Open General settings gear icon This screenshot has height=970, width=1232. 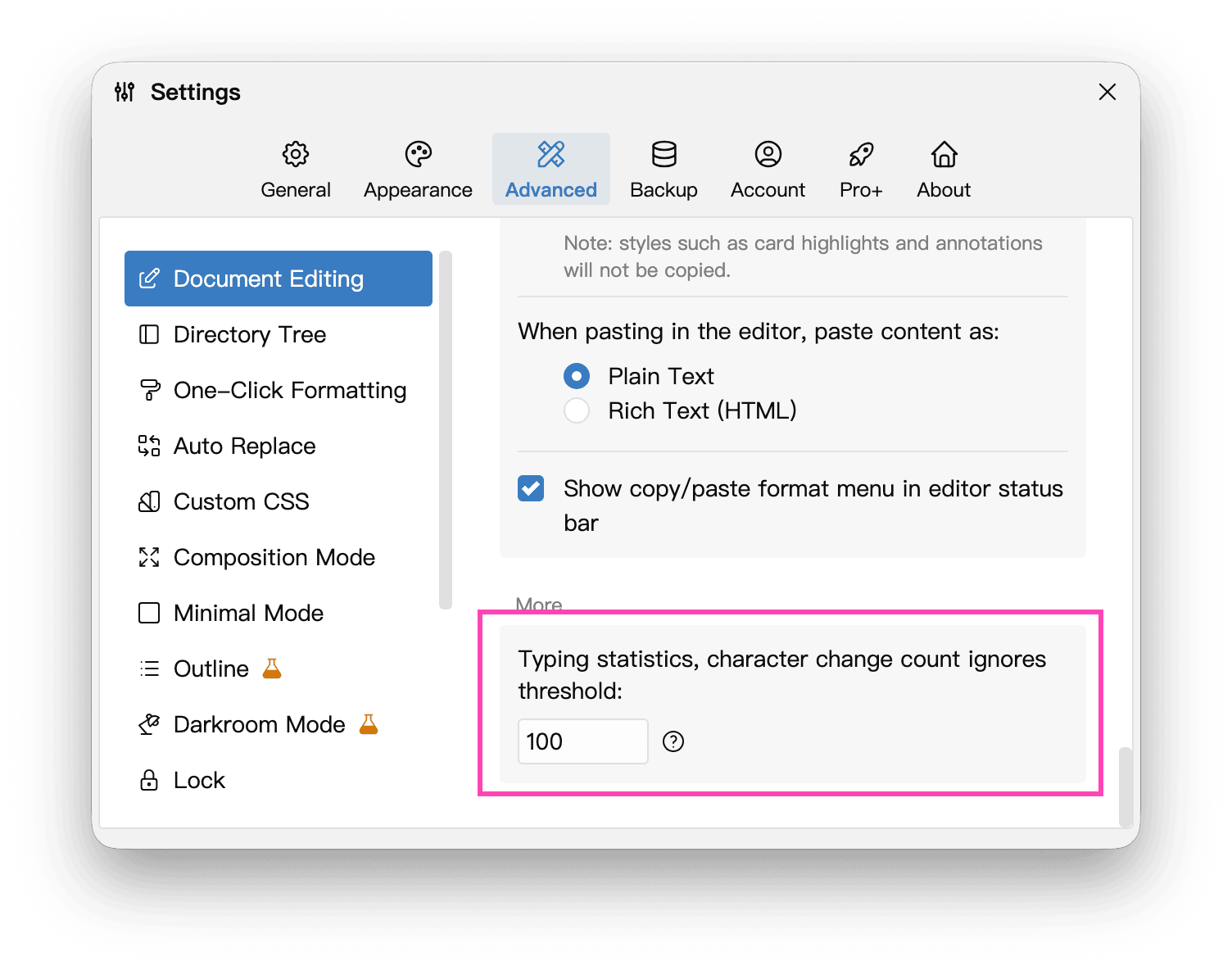[x=296, y=154]
